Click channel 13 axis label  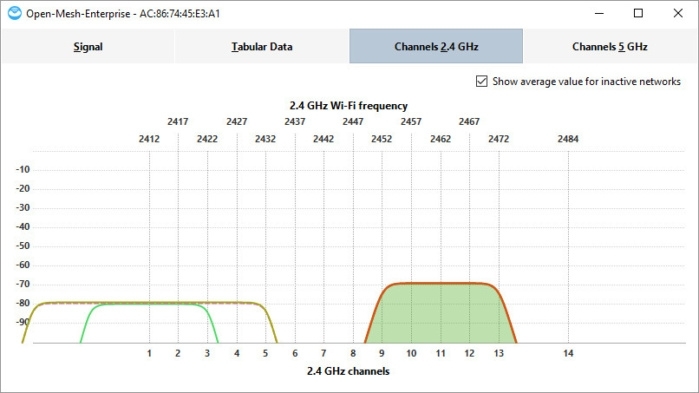[498, 353]
